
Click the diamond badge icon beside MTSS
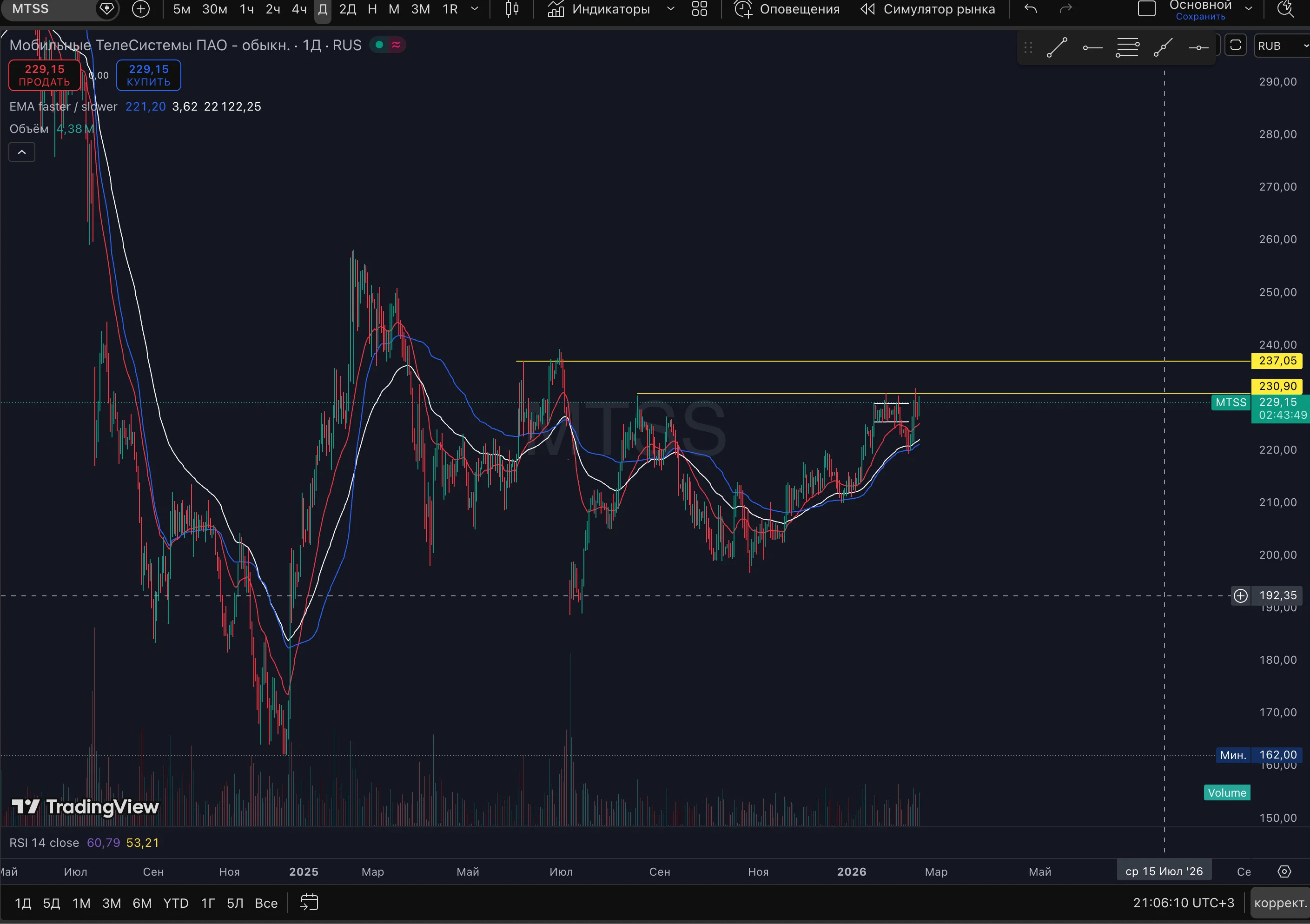pos(107,9)
